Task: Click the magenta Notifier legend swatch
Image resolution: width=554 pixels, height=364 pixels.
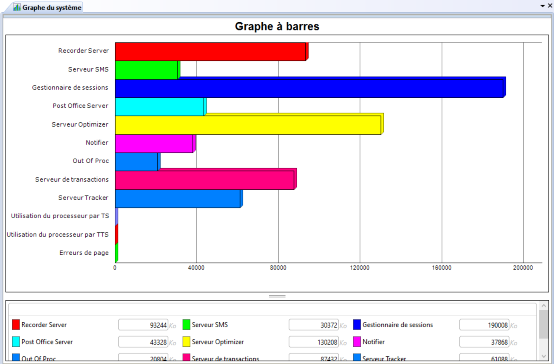Action: 357,342
